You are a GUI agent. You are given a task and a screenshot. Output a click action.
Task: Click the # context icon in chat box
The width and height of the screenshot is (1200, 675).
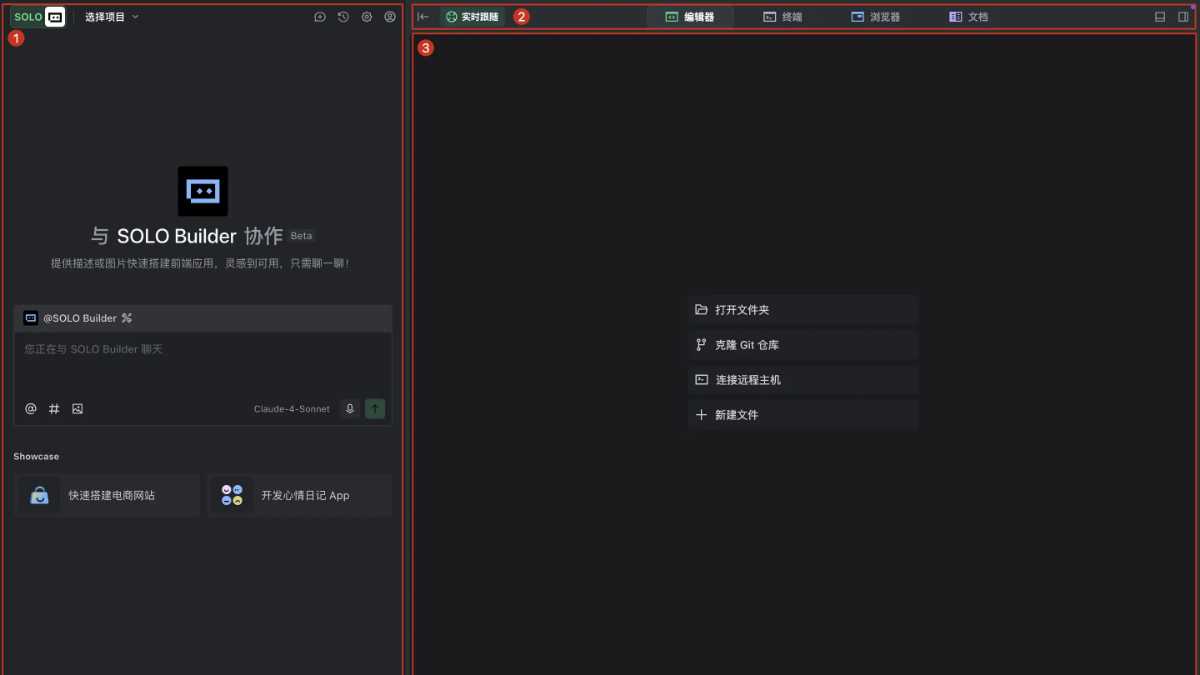(x=54, y=409)
